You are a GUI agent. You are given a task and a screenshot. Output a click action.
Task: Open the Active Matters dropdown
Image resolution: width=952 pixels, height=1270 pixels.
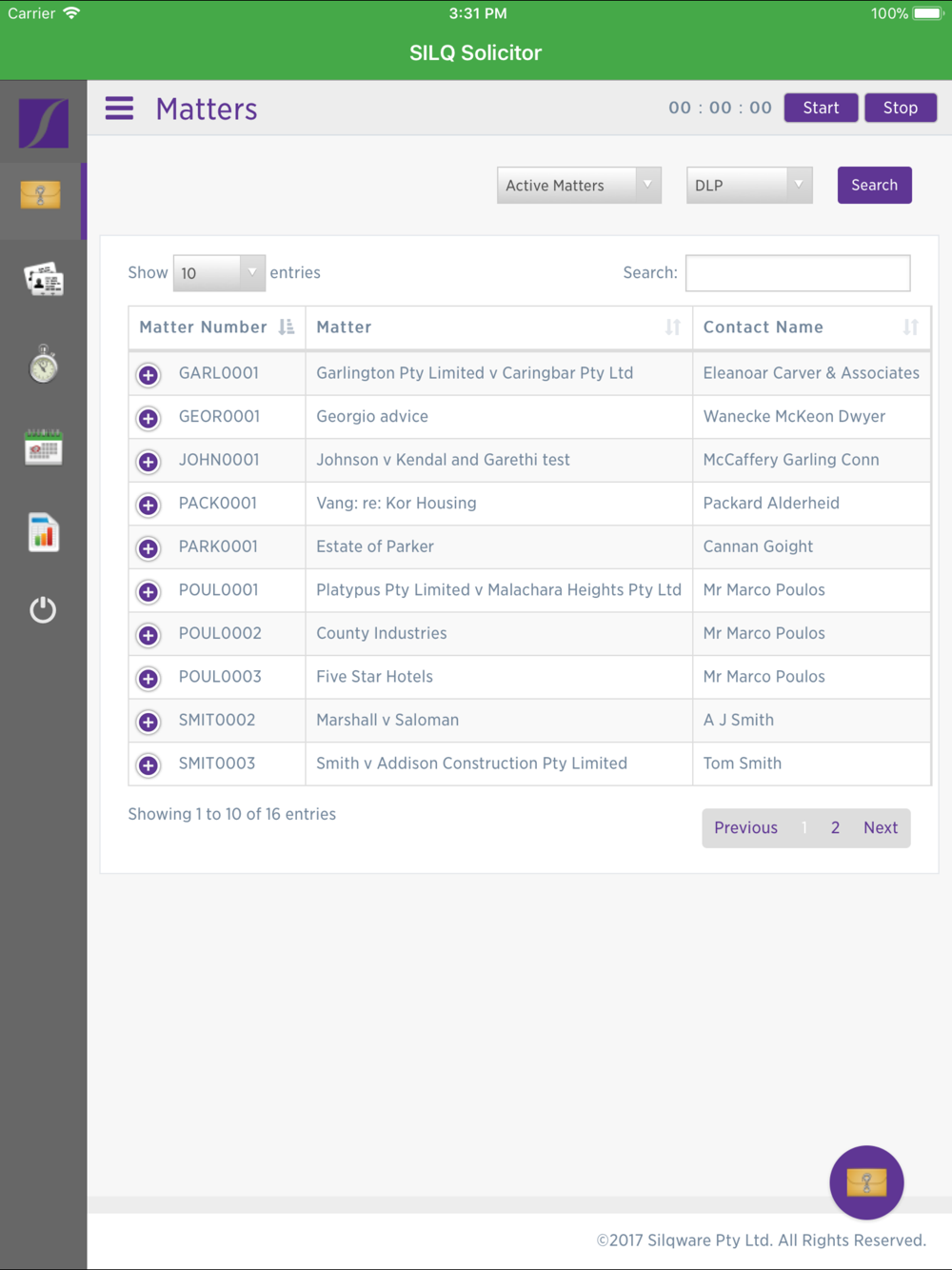pyautogui.click(x=579, y=185)
